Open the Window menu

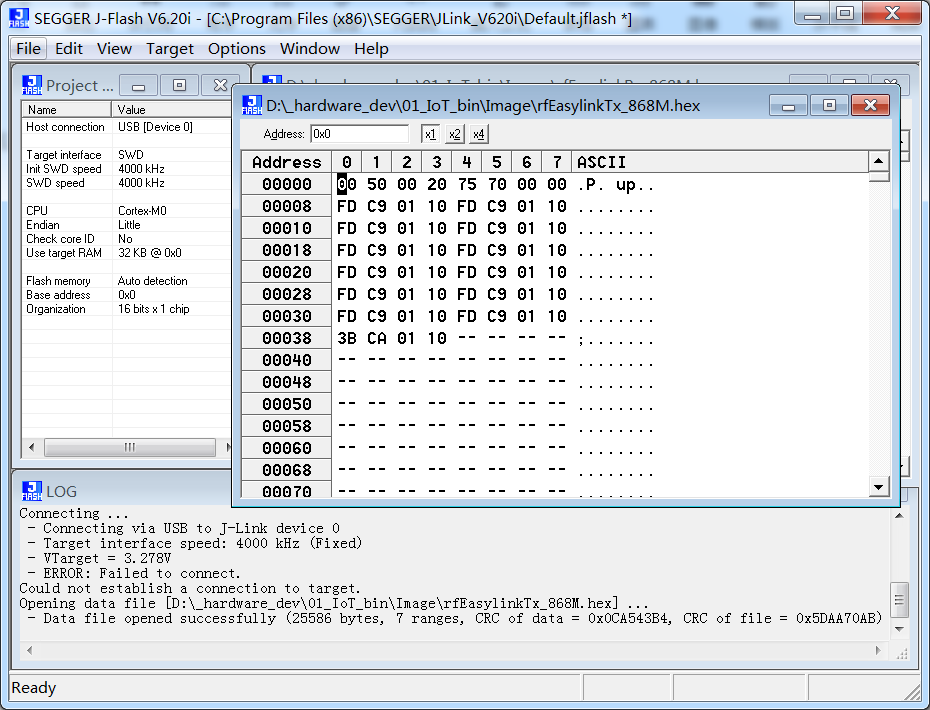coord(309,48)
